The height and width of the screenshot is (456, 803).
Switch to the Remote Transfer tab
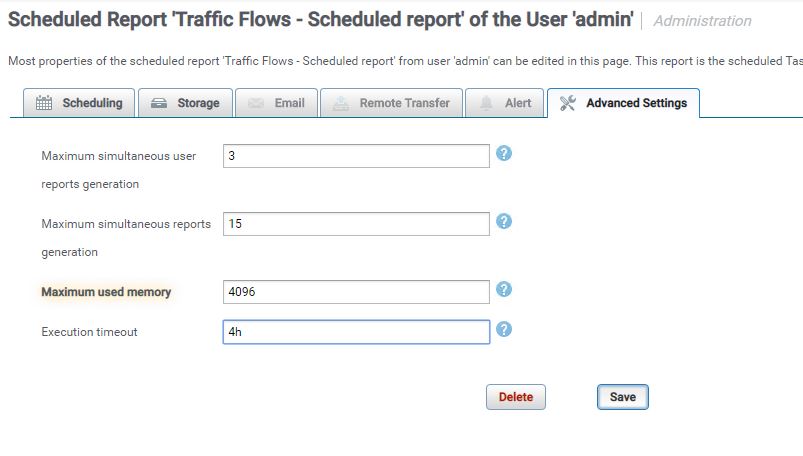(x=392, y=103)
